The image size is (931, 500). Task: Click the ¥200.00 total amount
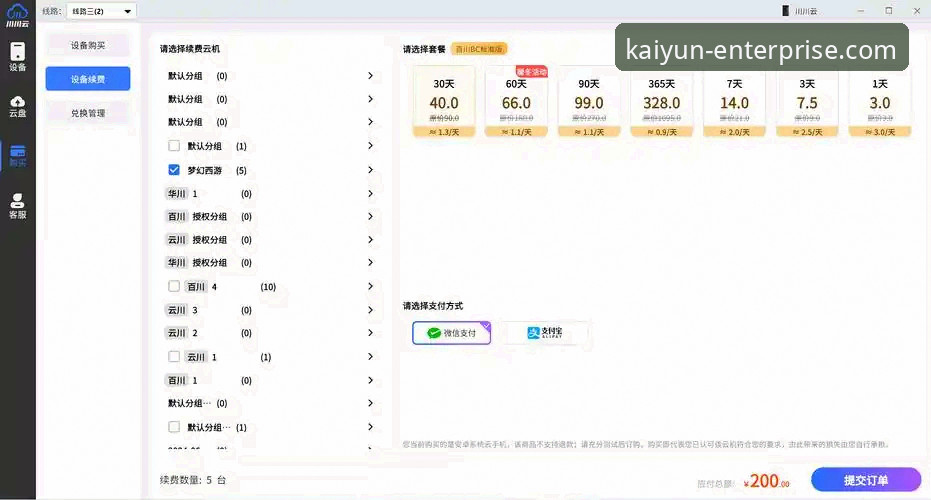pyautogui.click(x=767, y=481)
